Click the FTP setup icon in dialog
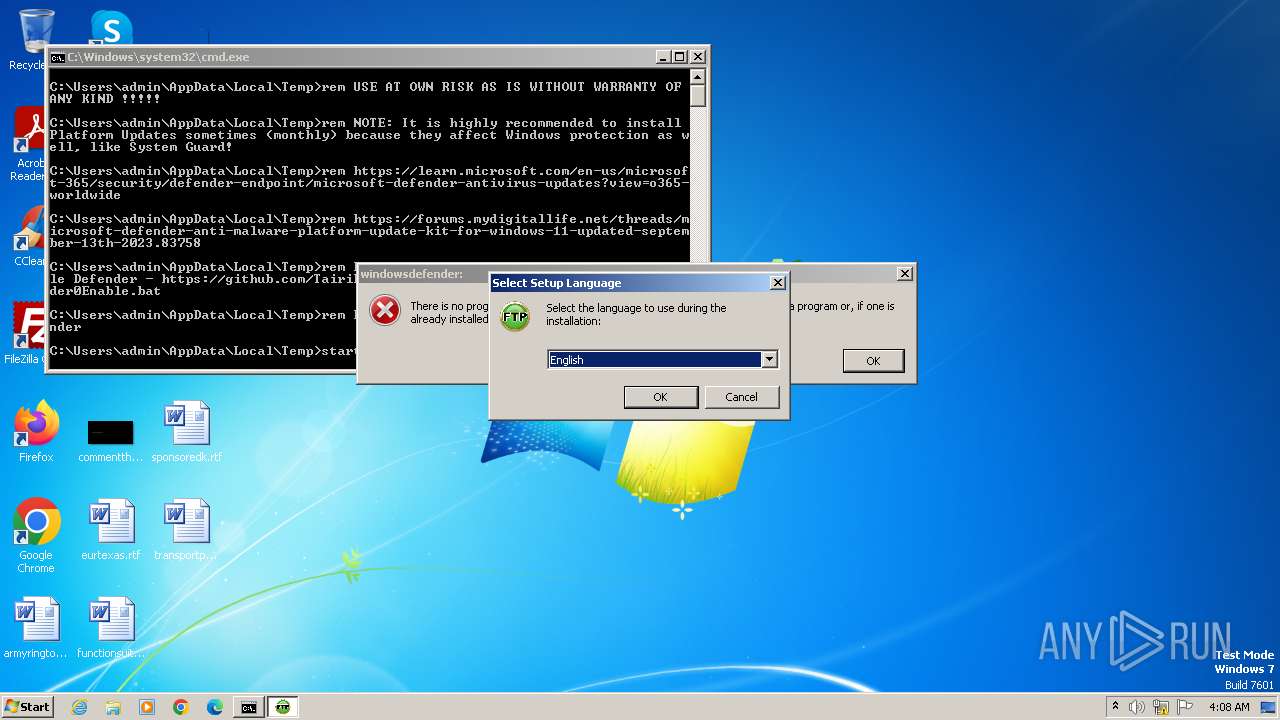The height and width of the screenshot is (720, 1280). pos(515,317)
